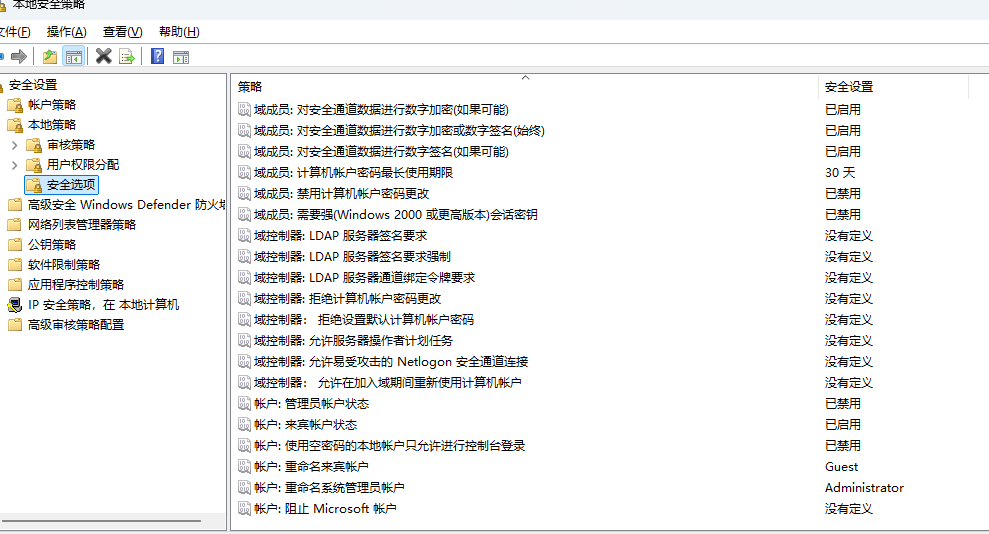
Task: Click the Administrator setting value
Action: [864, 488]
